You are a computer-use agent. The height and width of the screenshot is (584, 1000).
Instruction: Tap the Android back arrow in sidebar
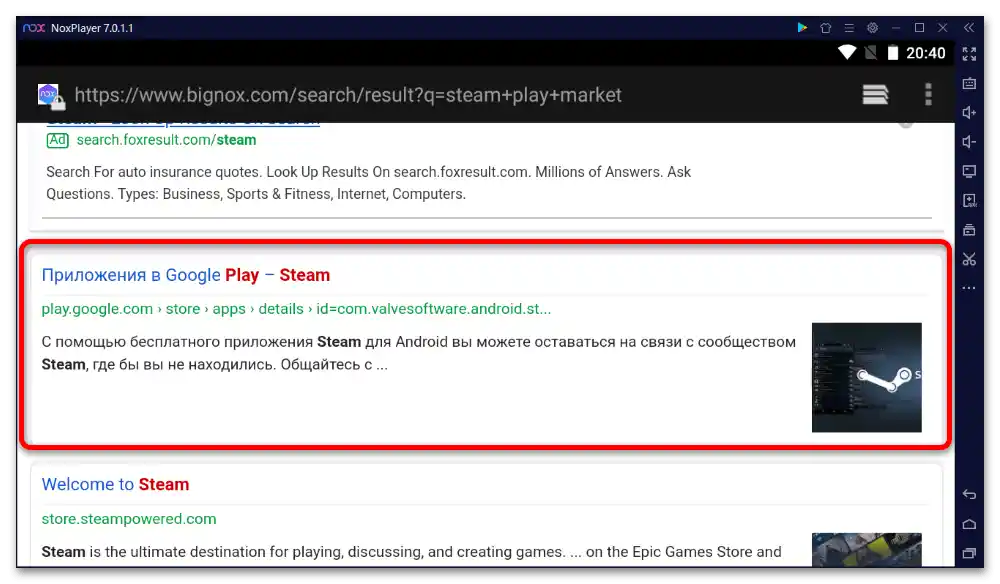click(969, 494)
